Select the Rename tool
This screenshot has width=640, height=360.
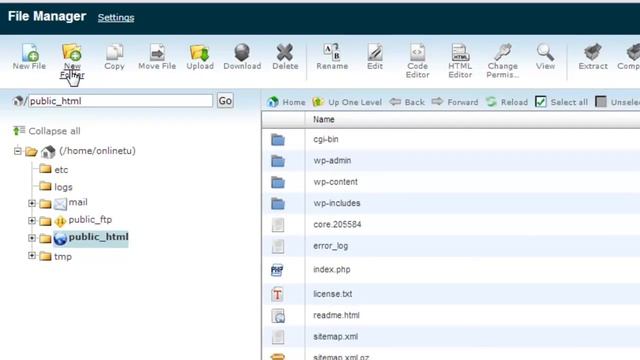[332, 57]
